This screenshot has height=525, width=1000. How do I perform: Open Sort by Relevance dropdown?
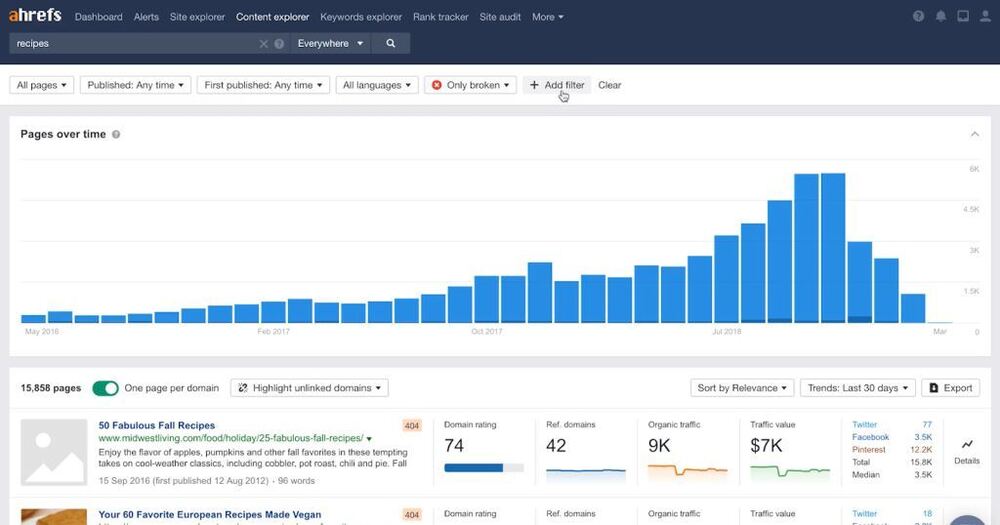[x=742, y=388]
